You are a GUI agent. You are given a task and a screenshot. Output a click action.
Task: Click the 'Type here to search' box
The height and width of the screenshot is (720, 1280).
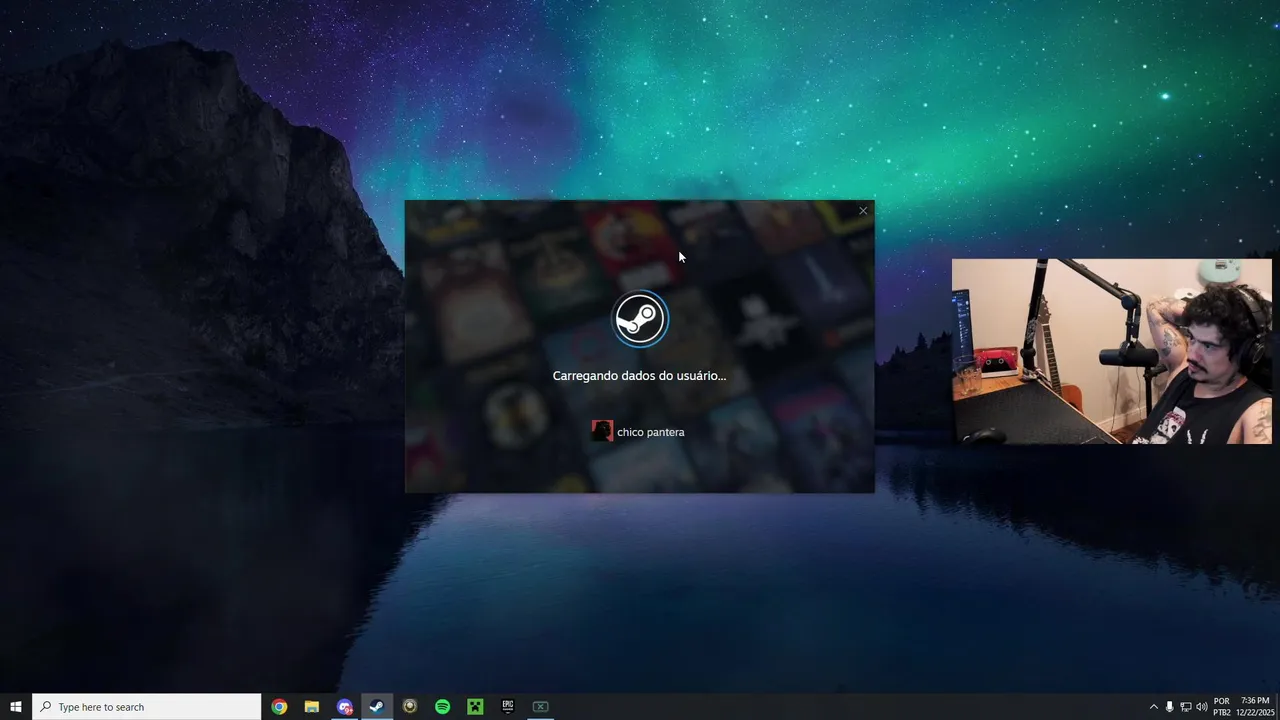point(147,707)
